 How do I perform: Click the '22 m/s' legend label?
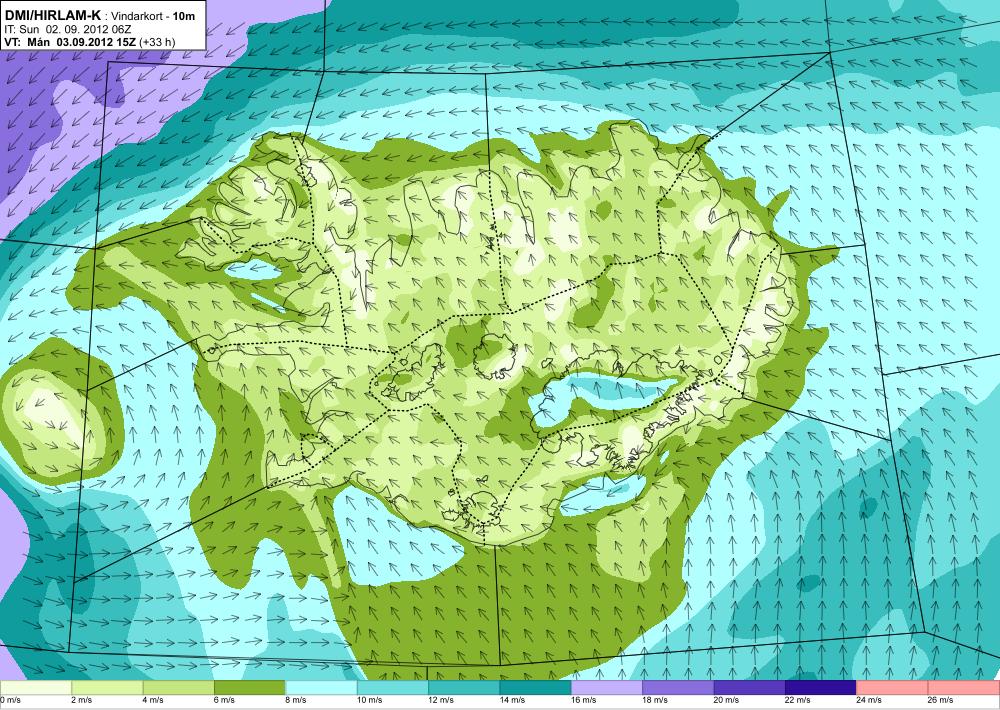798,700
